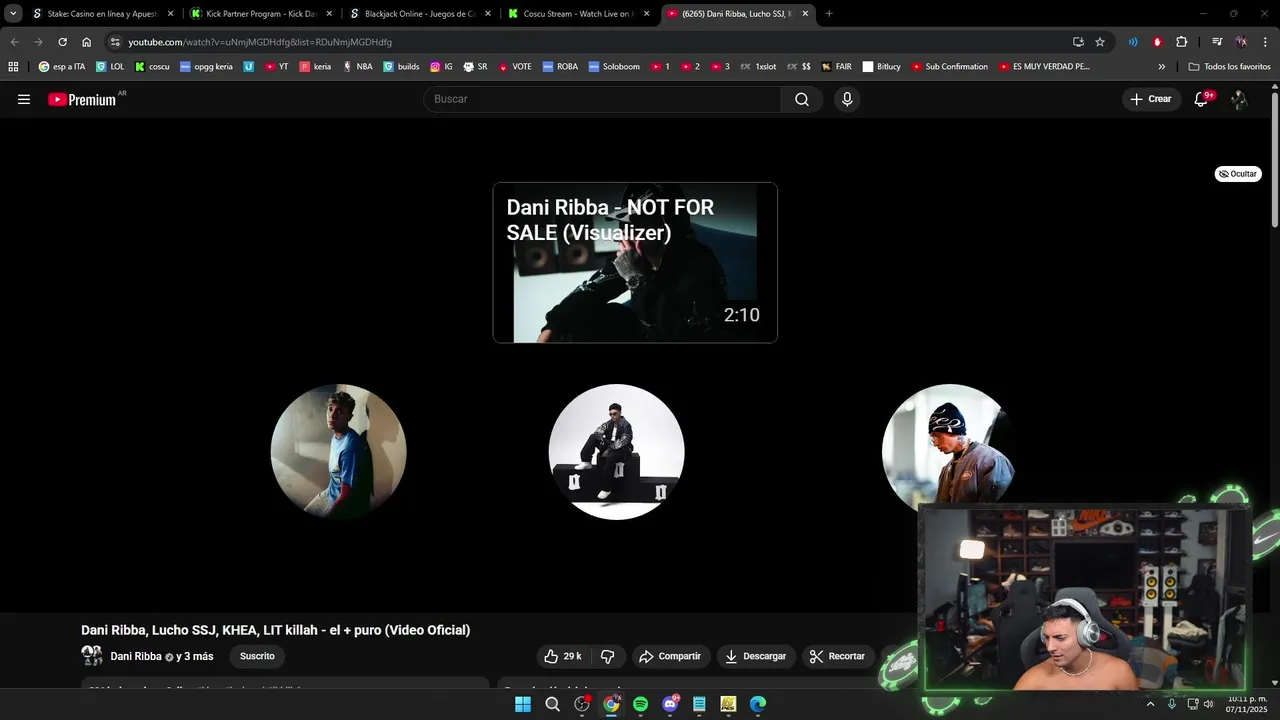Open the Chrome profile avatar
The height and width of the screenshot is (720, 1280).
click(x=1241, y=42)
